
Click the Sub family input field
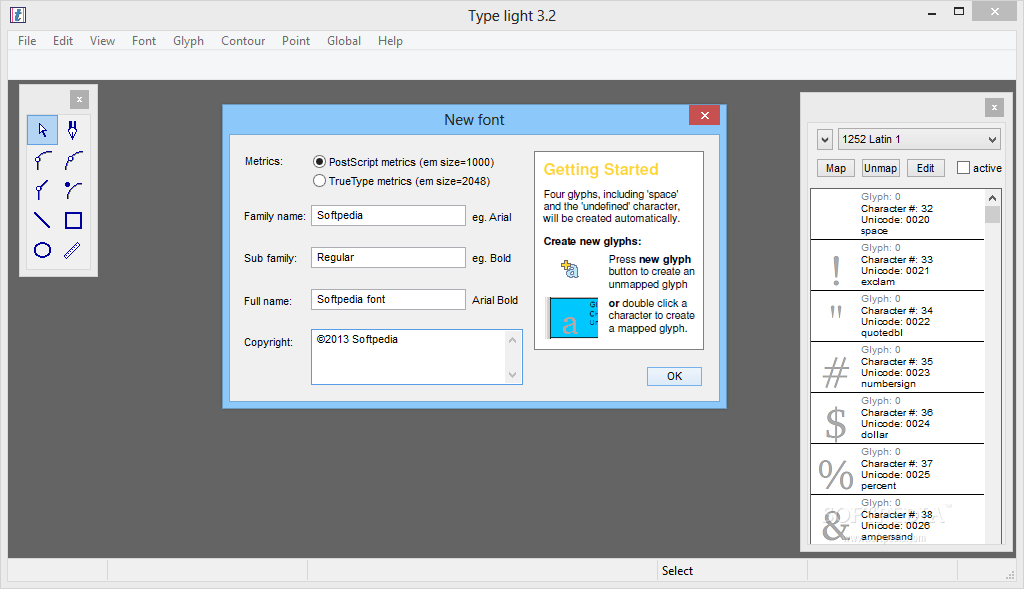coord(388,257)
